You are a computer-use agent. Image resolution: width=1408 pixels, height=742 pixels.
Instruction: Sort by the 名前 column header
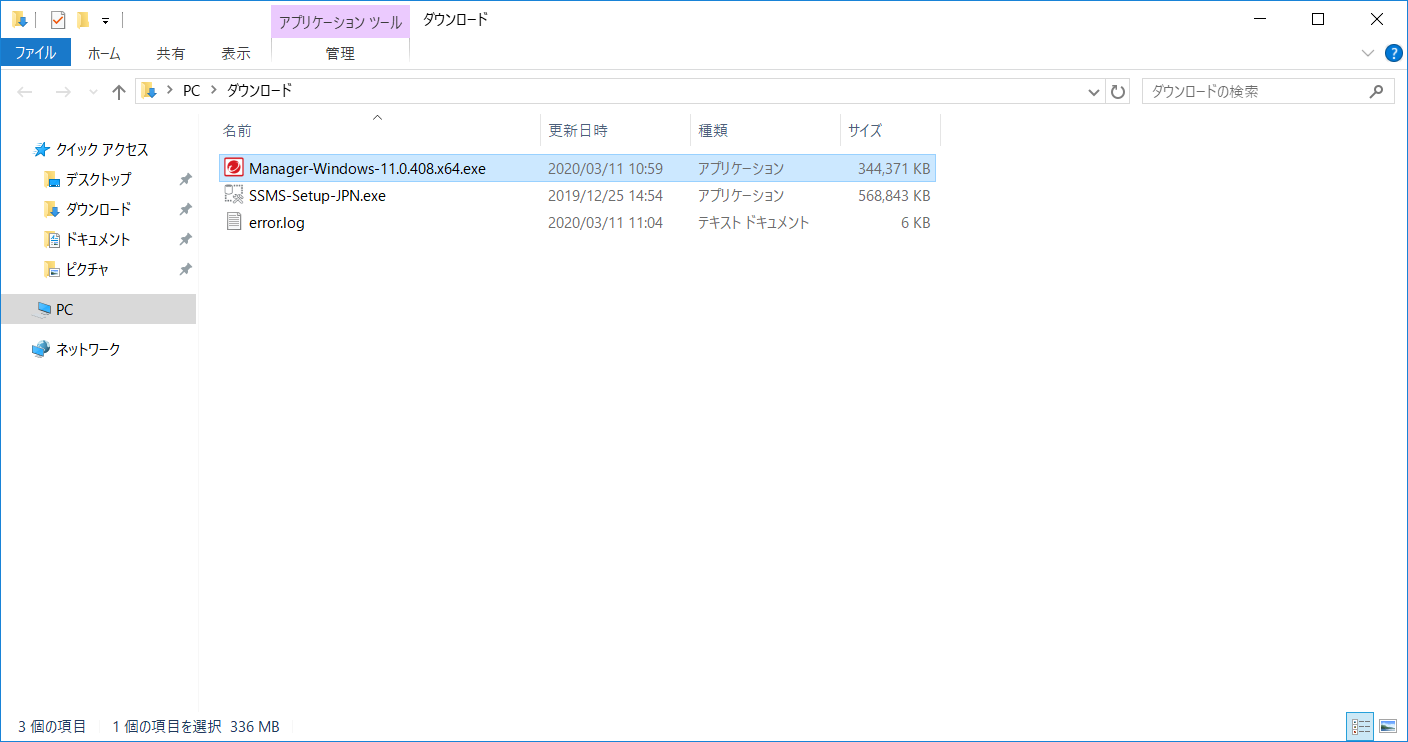pos(379,131)
